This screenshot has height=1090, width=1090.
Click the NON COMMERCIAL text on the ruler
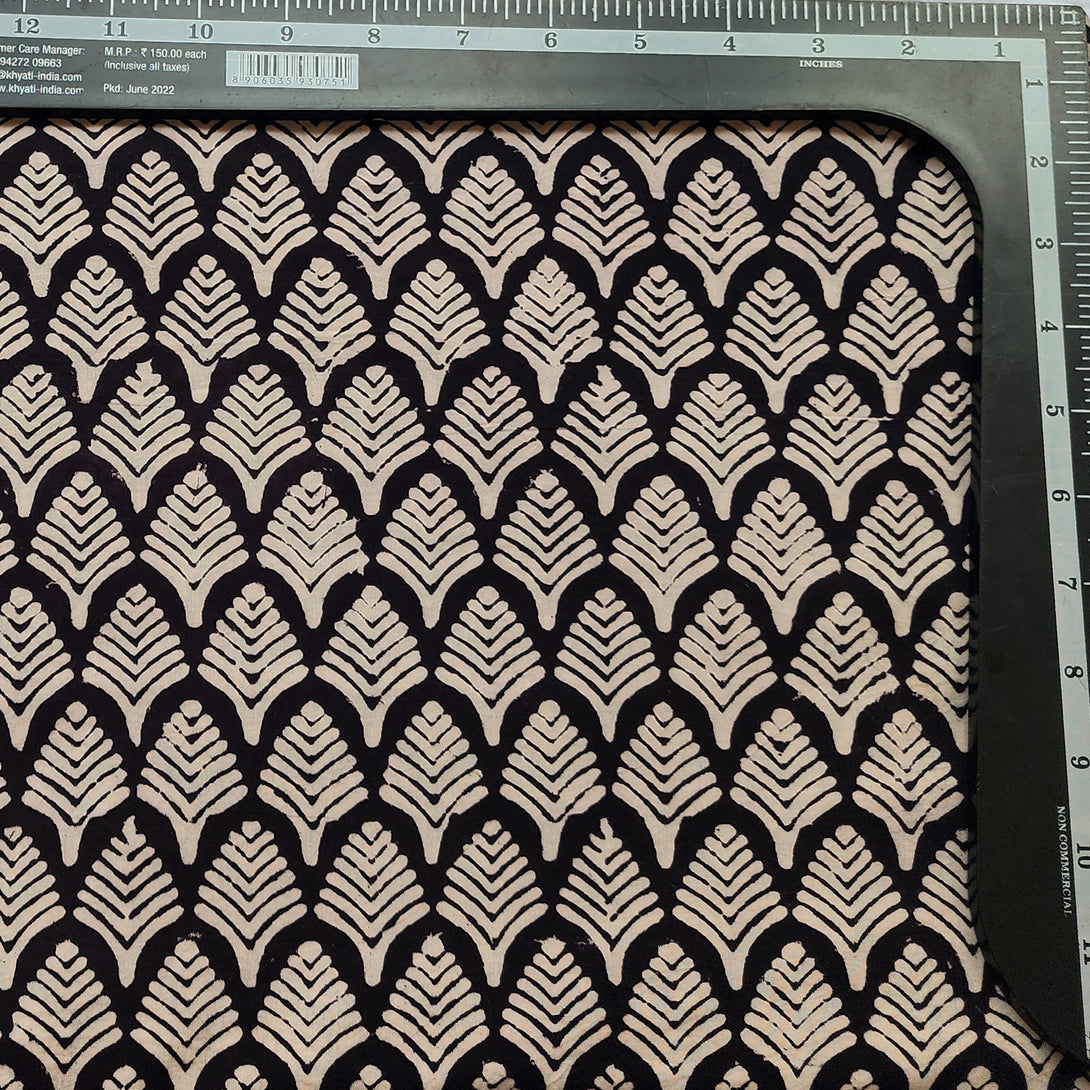click(1062, 859)
